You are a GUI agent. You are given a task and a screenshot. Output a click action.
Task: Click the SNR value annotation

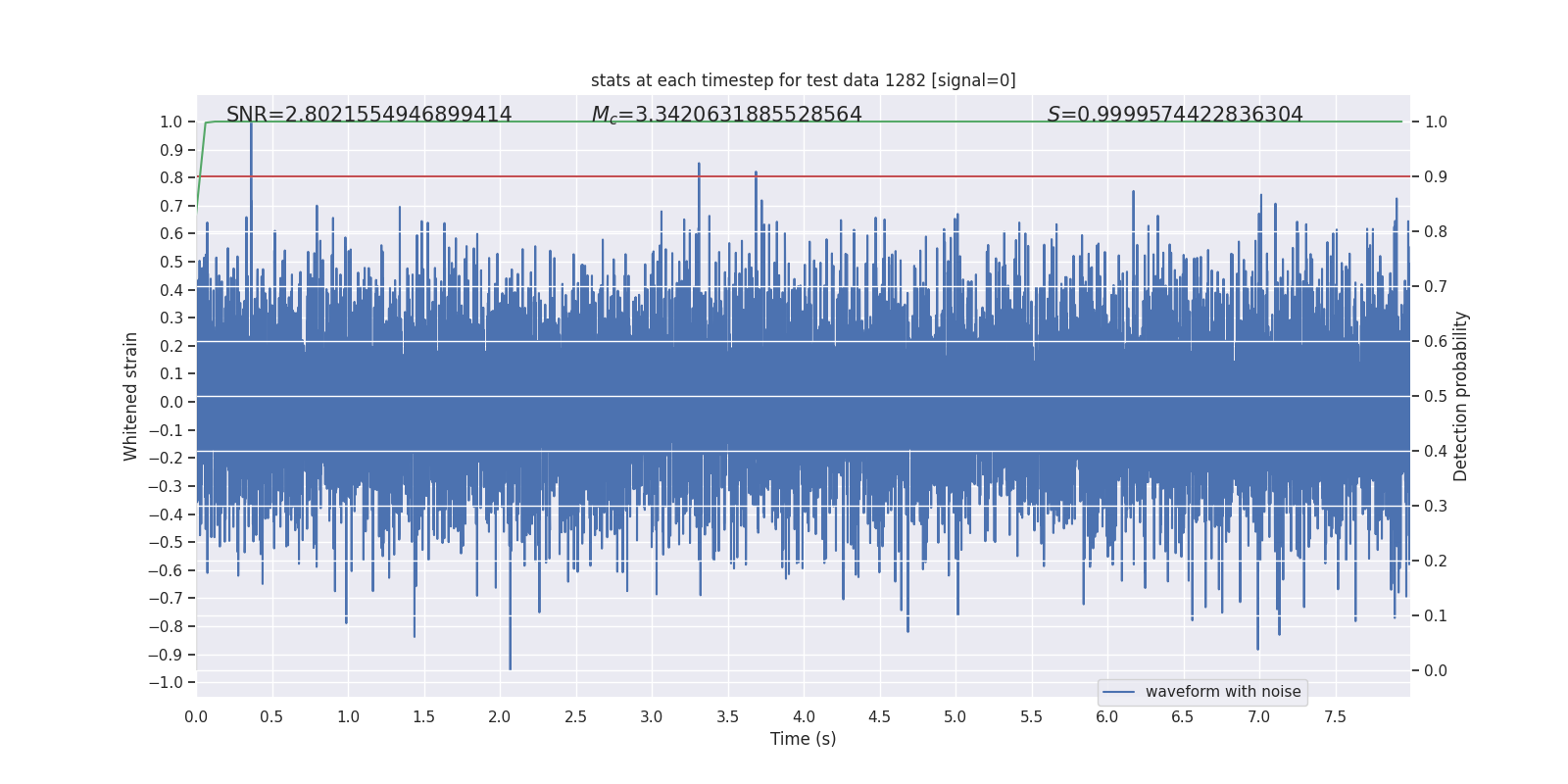tap(368, 115)
